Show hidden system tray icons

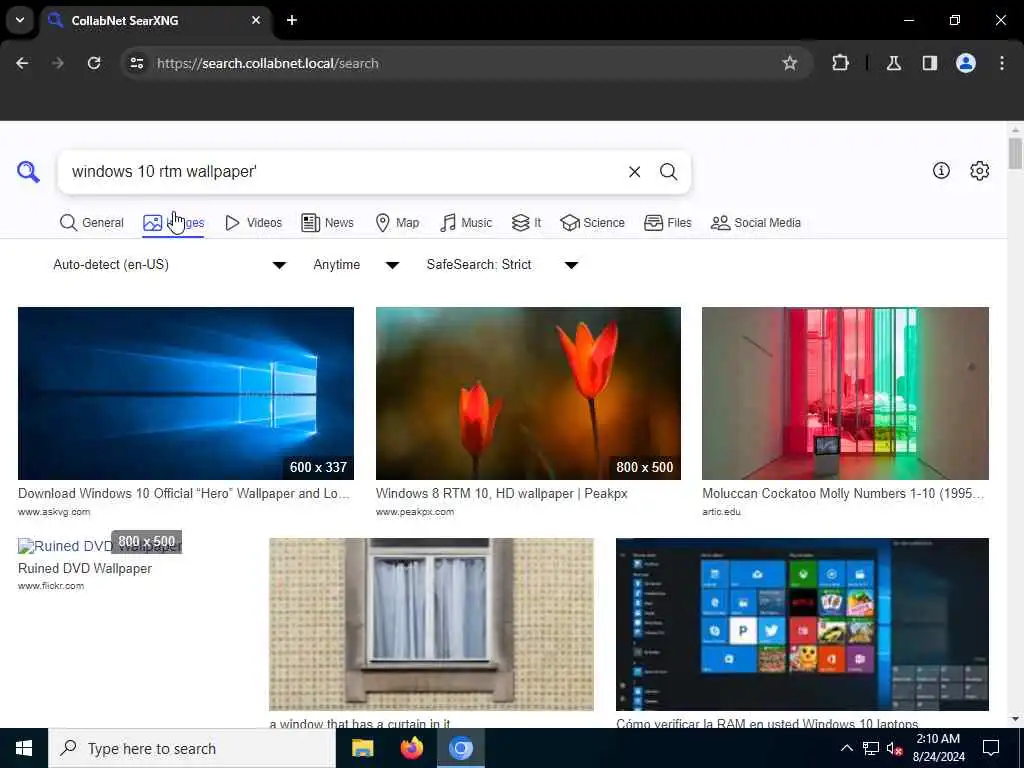coord(846,748)
